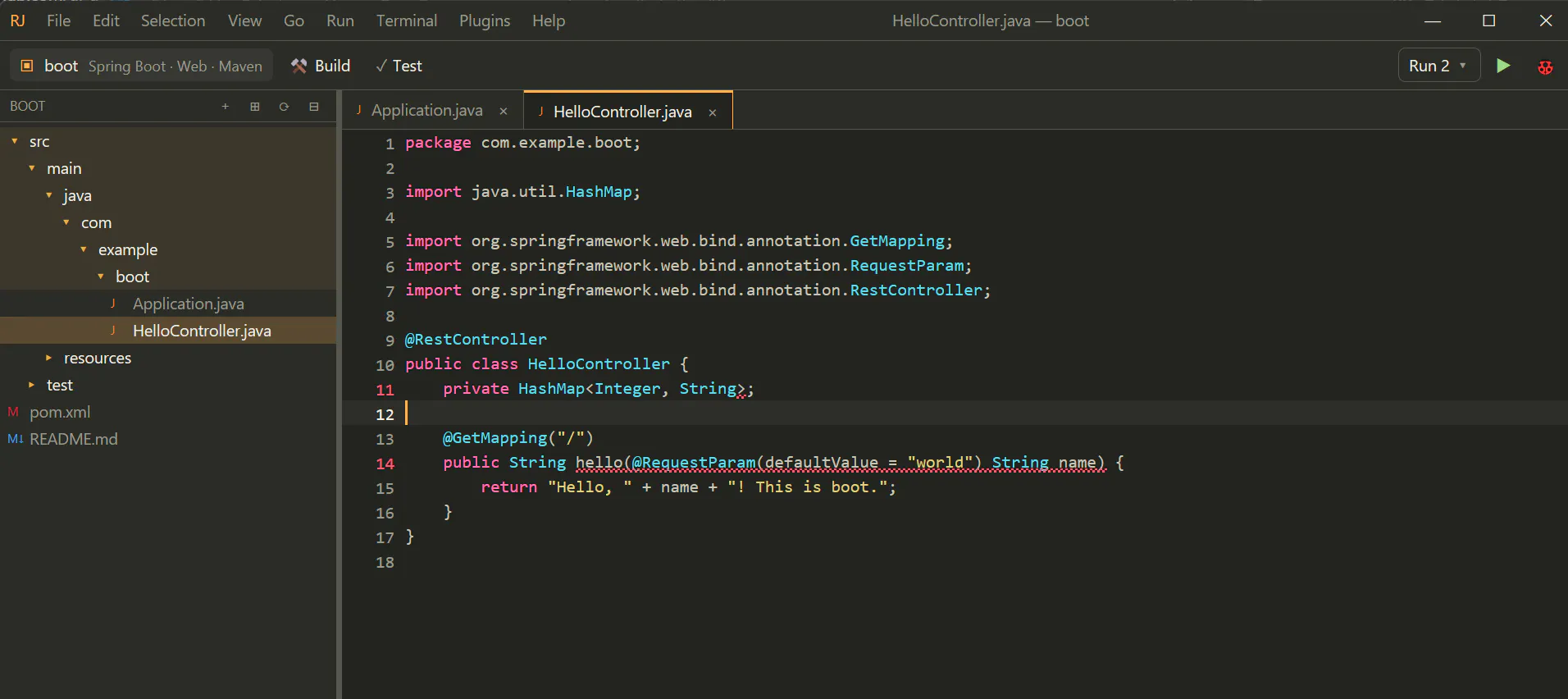
Task: Collapse the src folder
Action: [15, 141]
